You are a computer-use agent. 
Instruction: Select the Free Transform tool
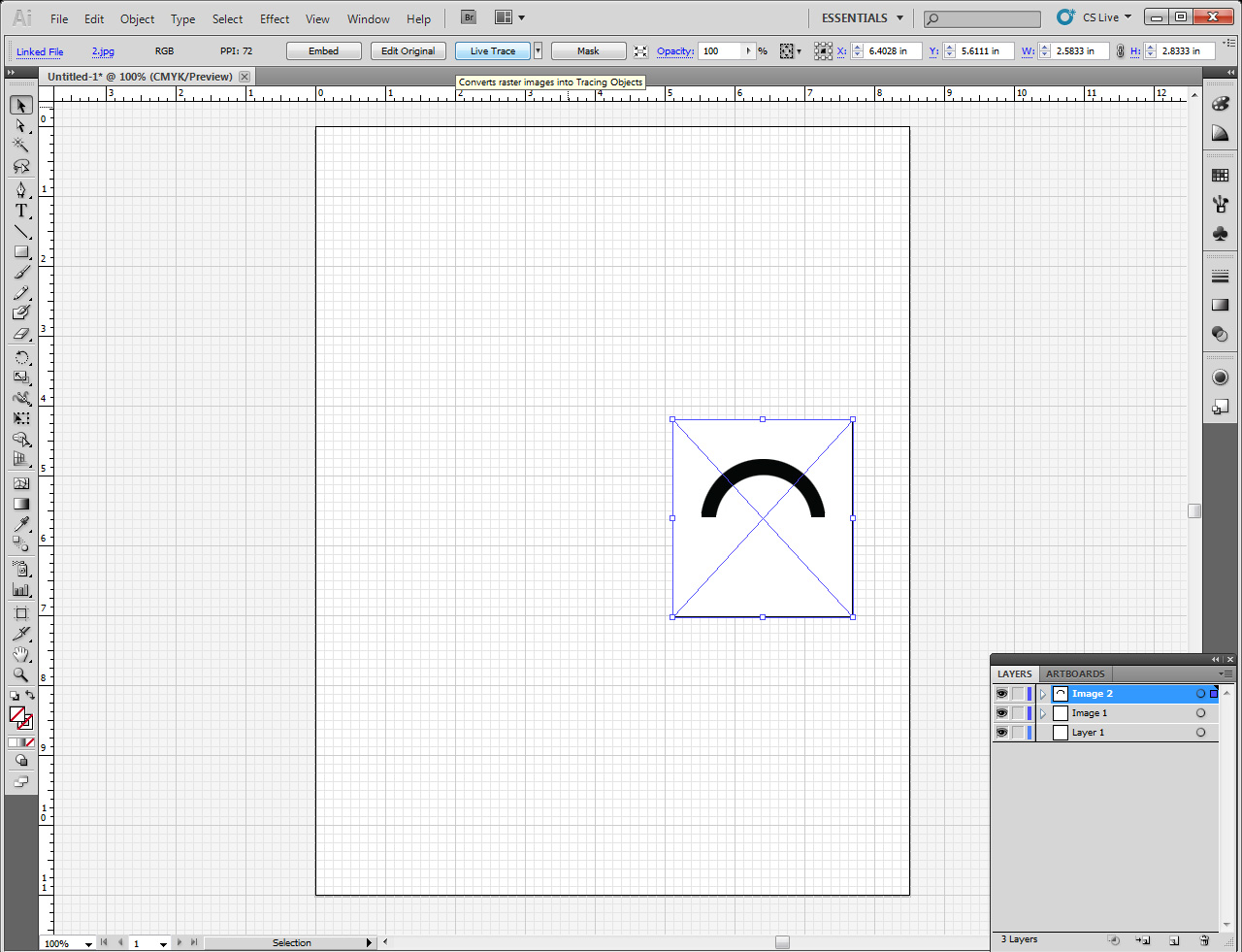click(x=21, y=418)
